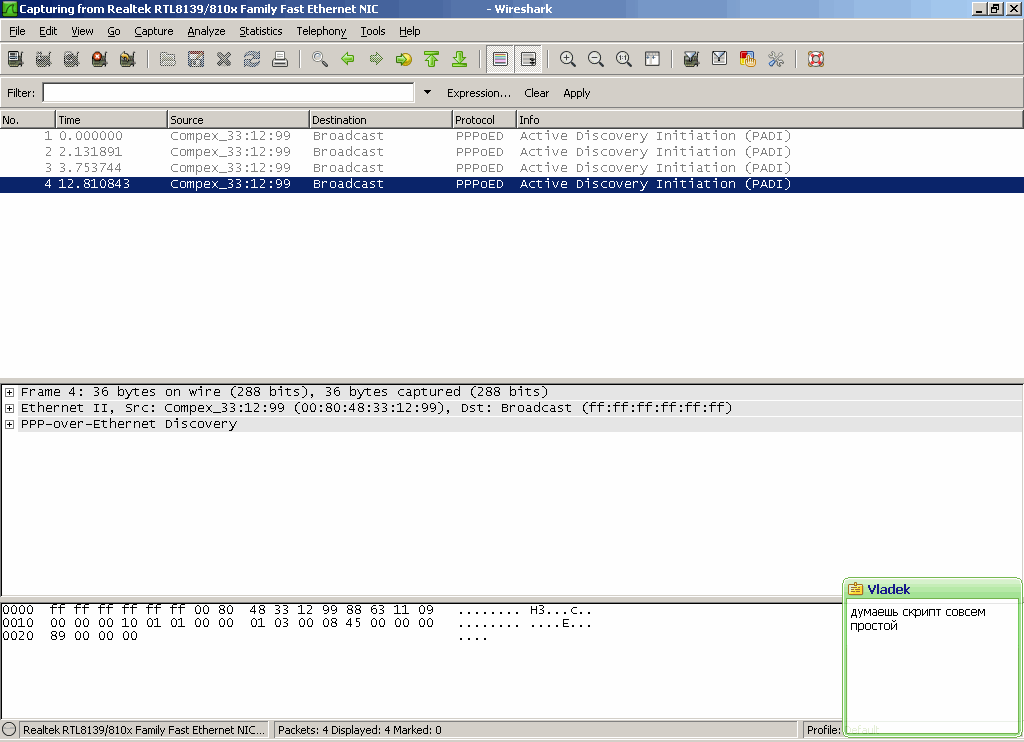The image size is (1024, 742).
Task: Open the Capture menu
Action: tap(153, 31)
